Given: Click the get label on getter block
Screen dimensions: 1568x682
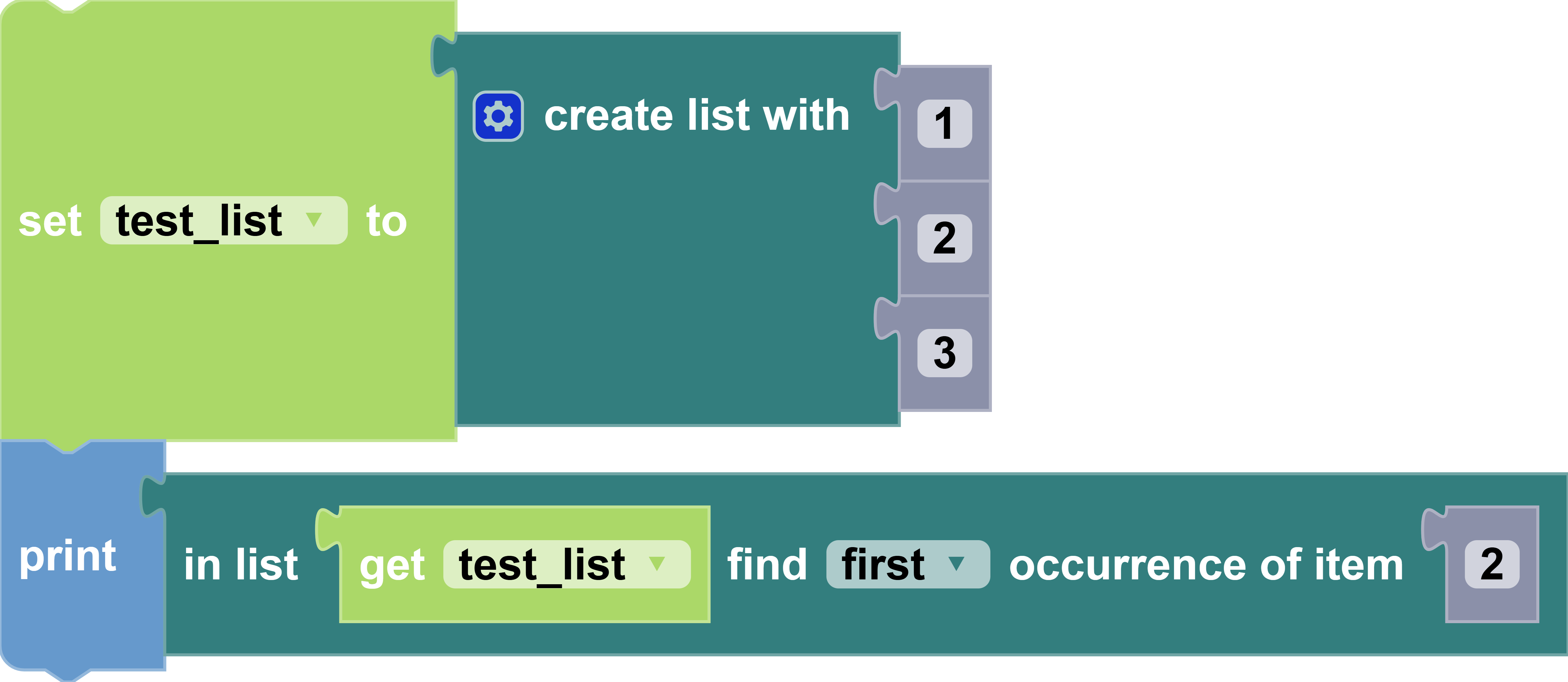Looking at the screenshot, I should click(x=392, y=566).
